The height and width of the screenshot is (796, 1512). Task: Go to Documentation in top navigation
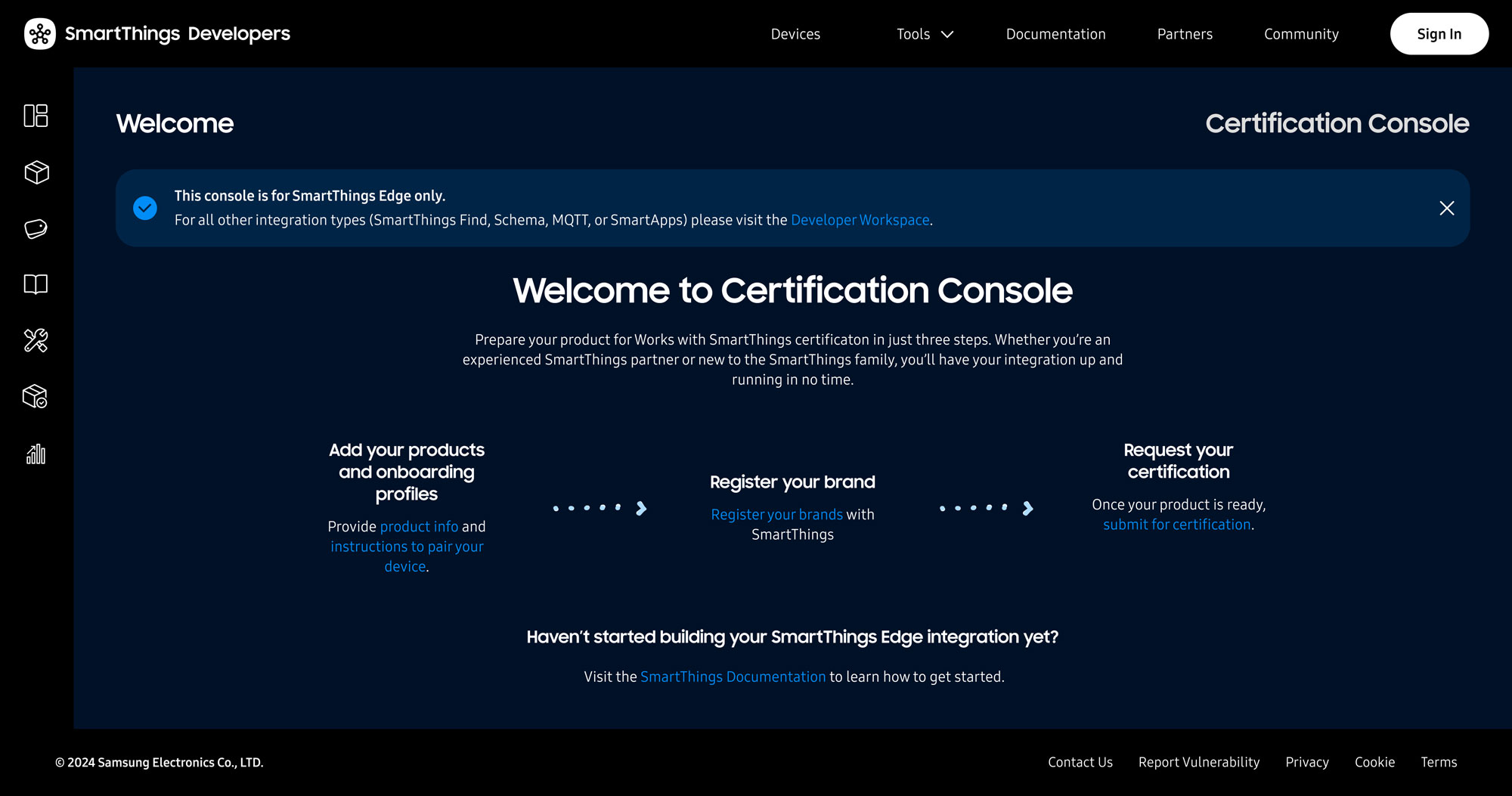(x=1055, y=34)
